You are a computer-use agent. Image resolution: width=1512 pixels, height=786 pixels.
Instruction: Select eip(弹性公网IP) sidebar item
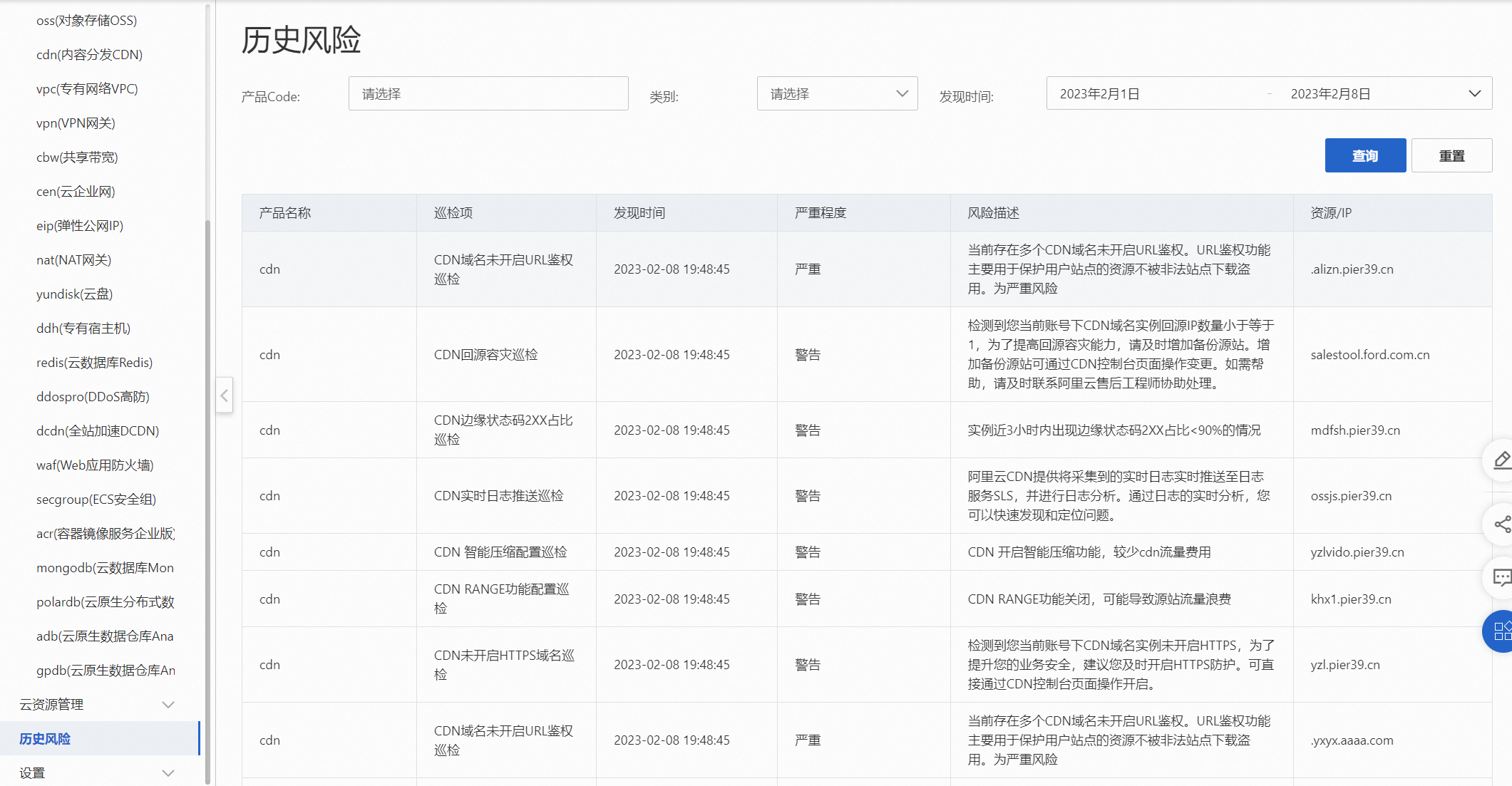click(81, 226)
